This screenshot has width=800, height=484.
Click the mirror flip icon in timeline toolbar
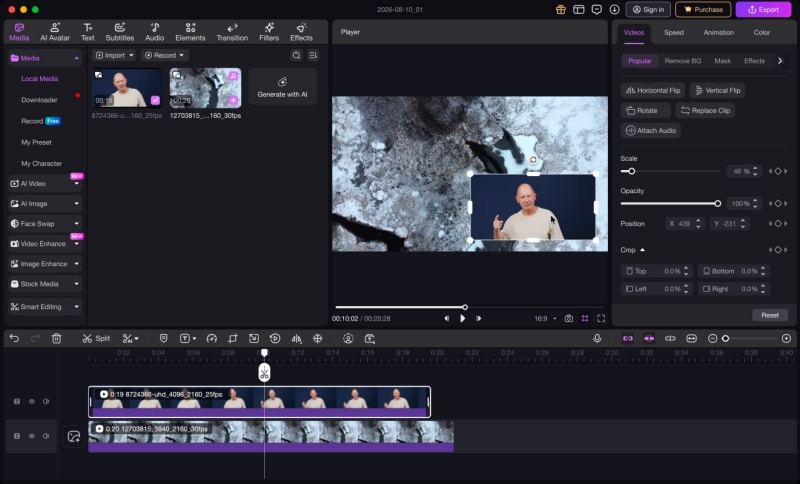tap(296, 338)
